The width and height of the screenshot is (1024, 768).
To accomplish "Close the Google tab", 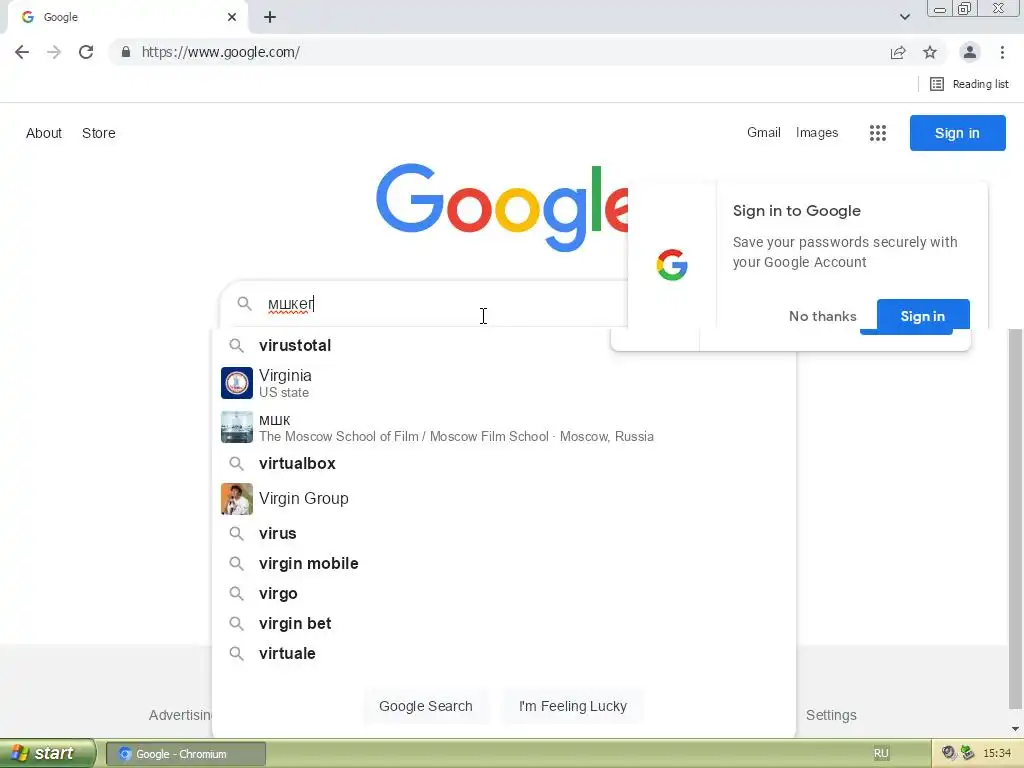I will (x=232, y=17).
